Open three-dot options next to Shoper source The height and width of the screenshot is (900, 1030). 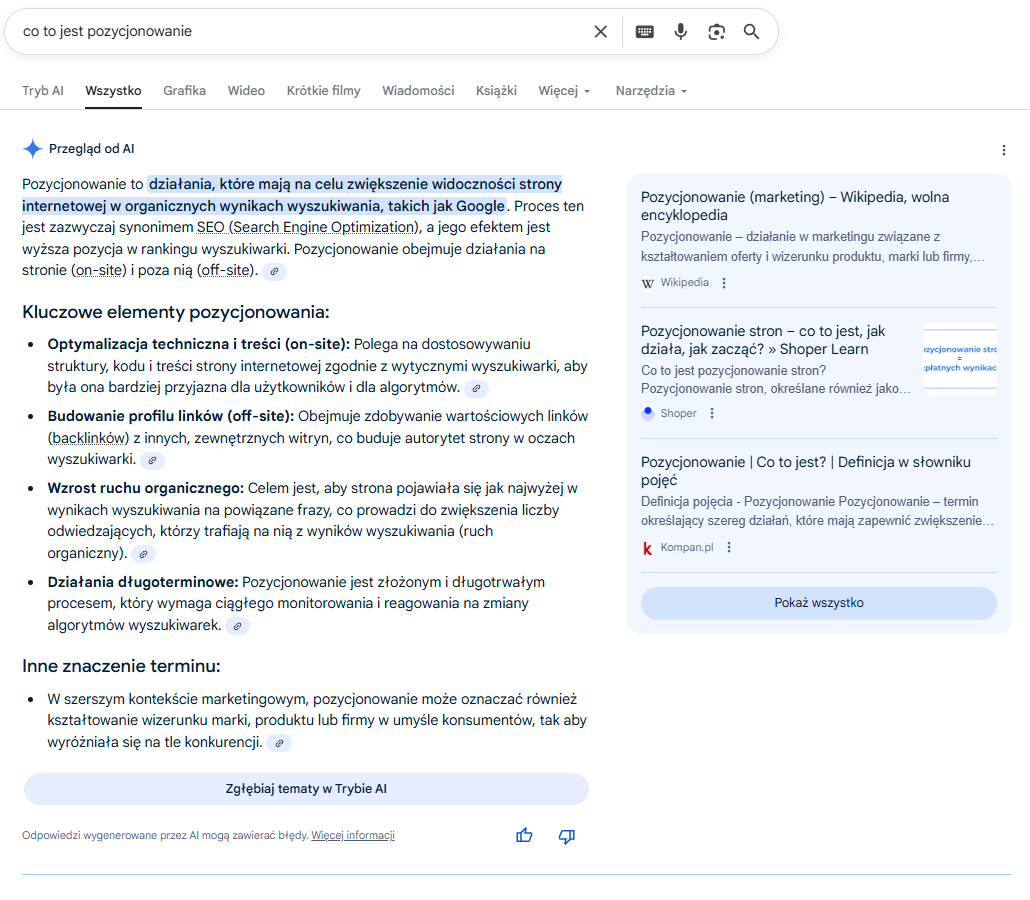point(712,413)
